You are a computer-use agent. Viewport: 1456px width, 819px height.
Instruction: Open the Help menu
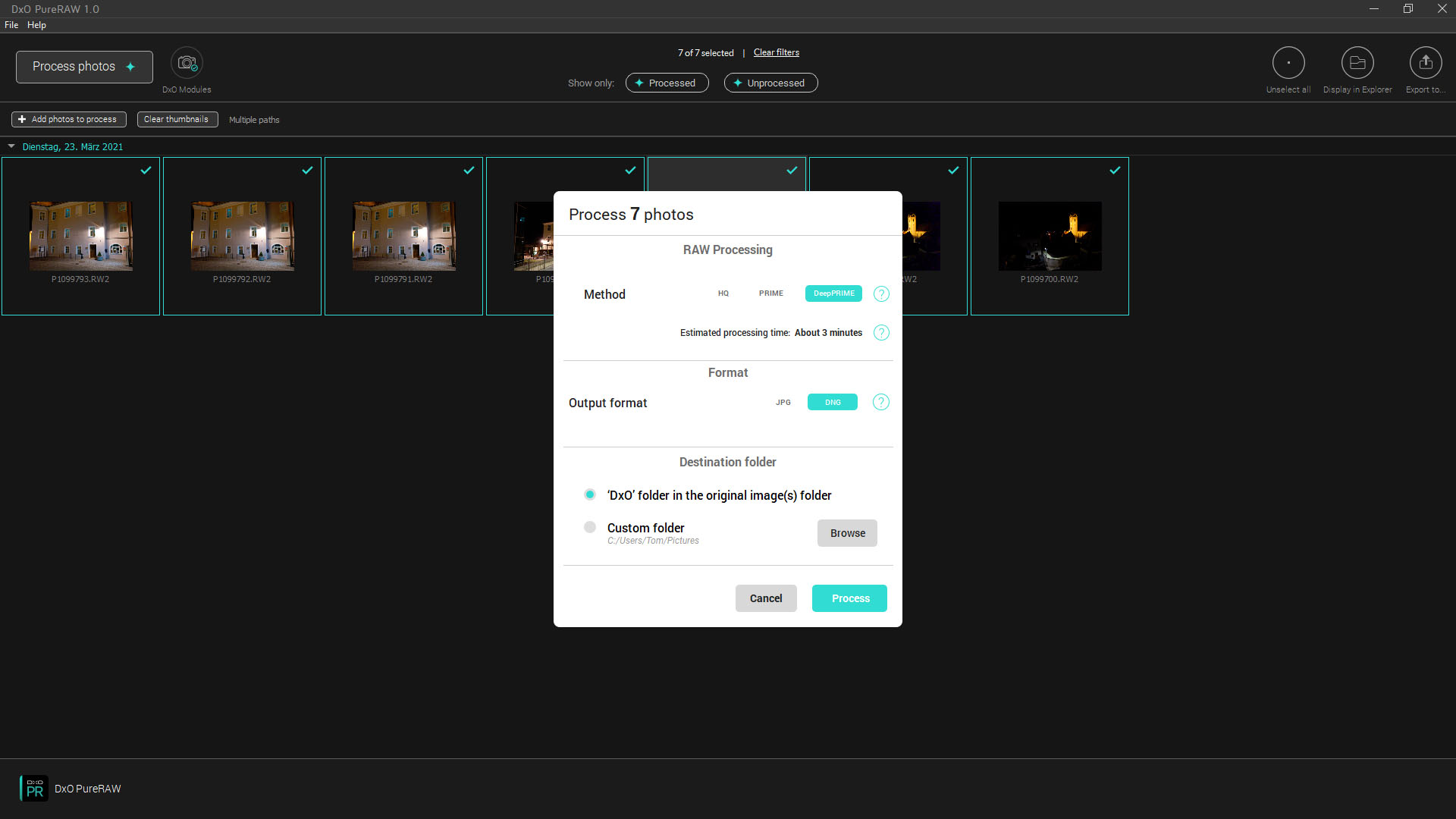[x=36, y=25]
